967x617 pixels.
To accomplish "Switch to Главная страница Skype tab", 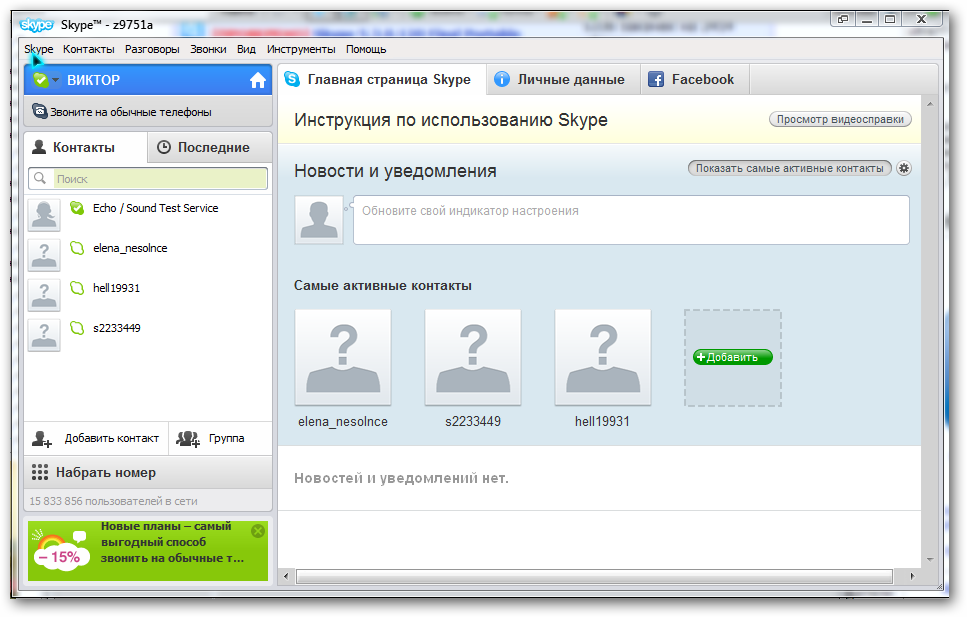I will click(382, 80).
